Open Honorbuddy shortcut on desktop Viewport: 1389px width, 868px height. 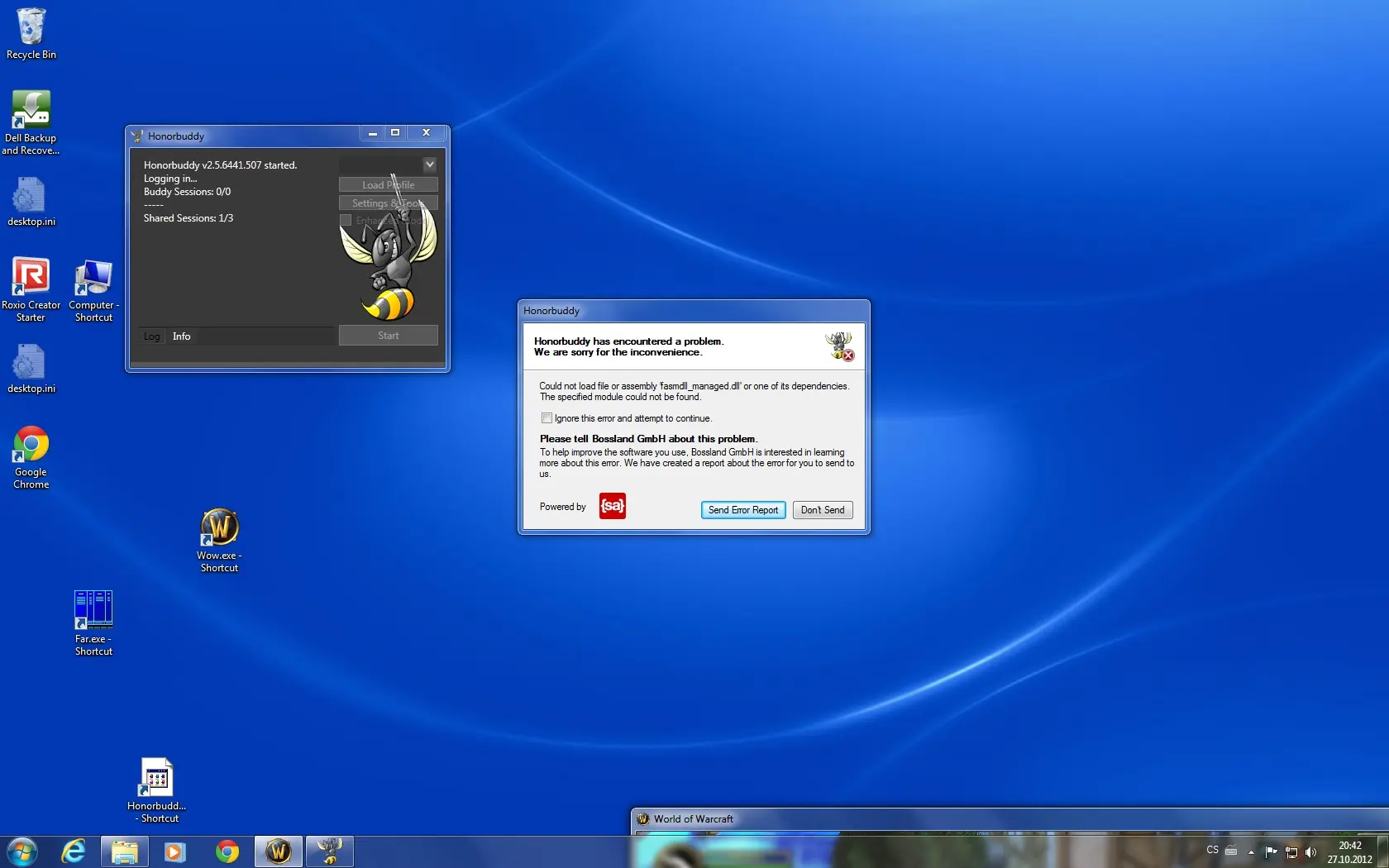pos(156,791)
